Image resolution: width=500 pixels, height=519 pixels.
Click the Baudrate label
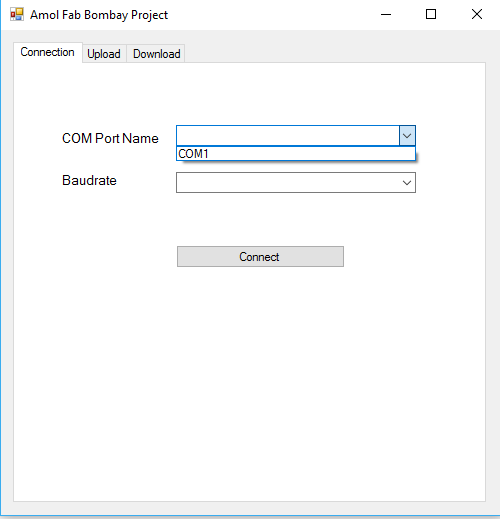point(89,180)
